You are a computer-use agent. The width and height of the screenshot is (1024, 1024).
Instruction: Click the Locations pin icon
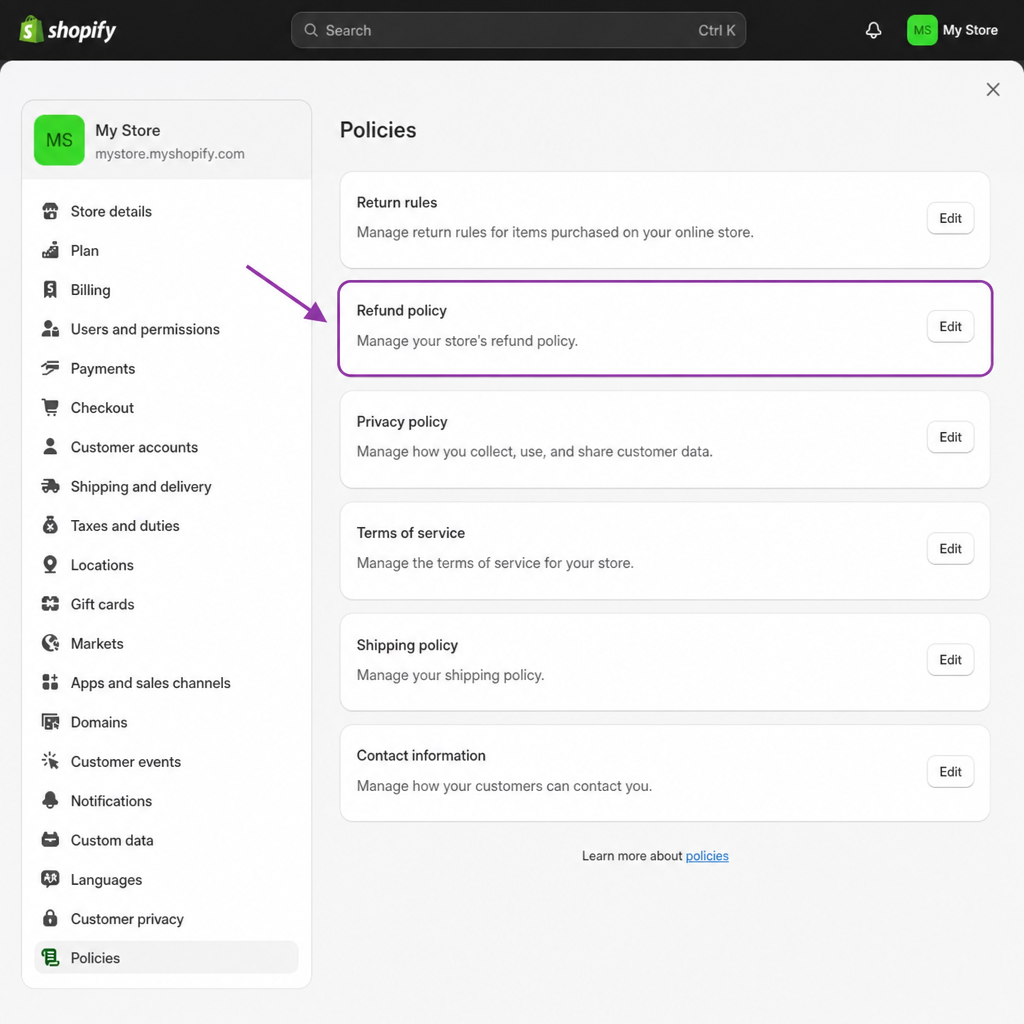pos(50,564)
